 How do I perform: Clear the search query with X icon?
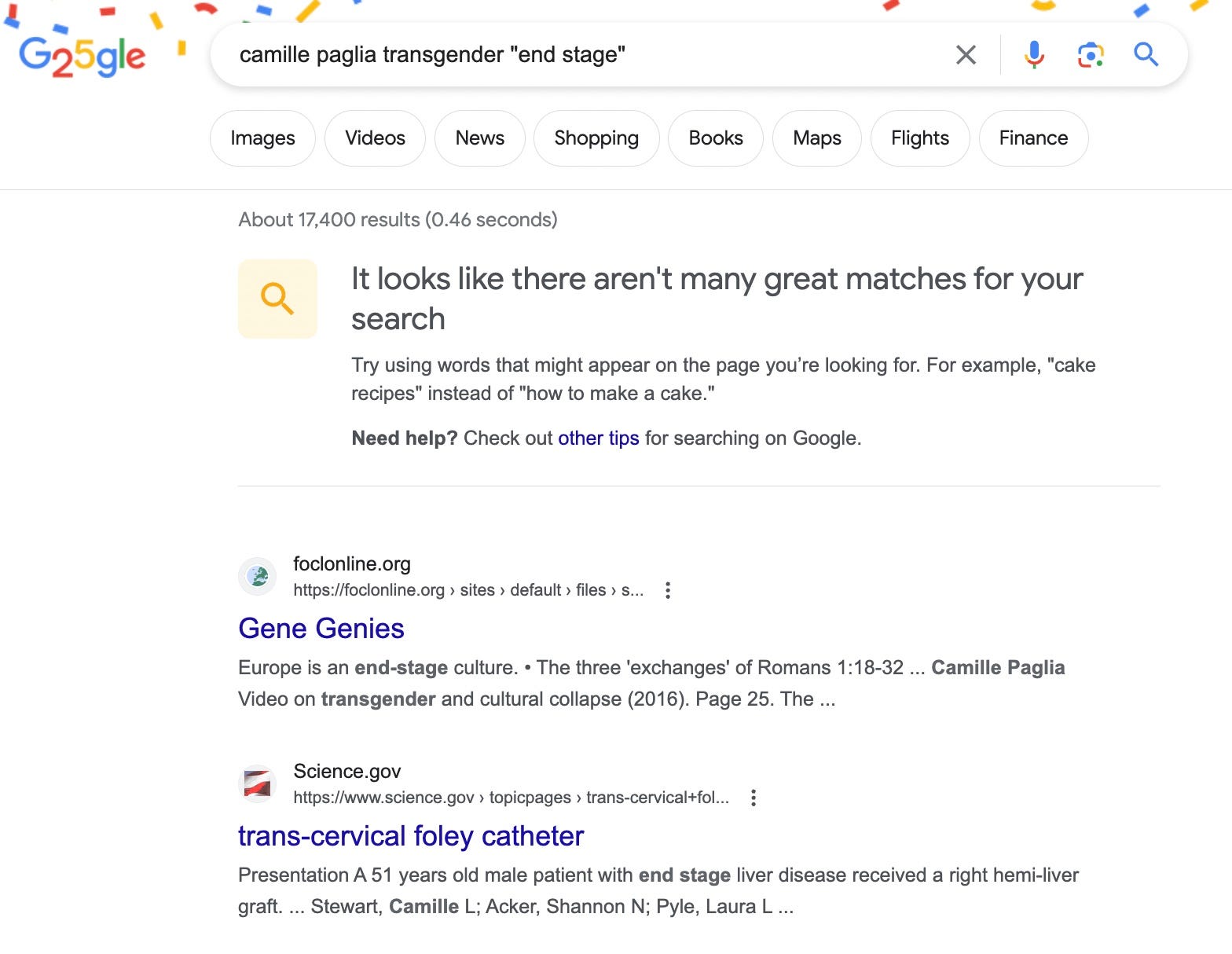coord(966,55)
